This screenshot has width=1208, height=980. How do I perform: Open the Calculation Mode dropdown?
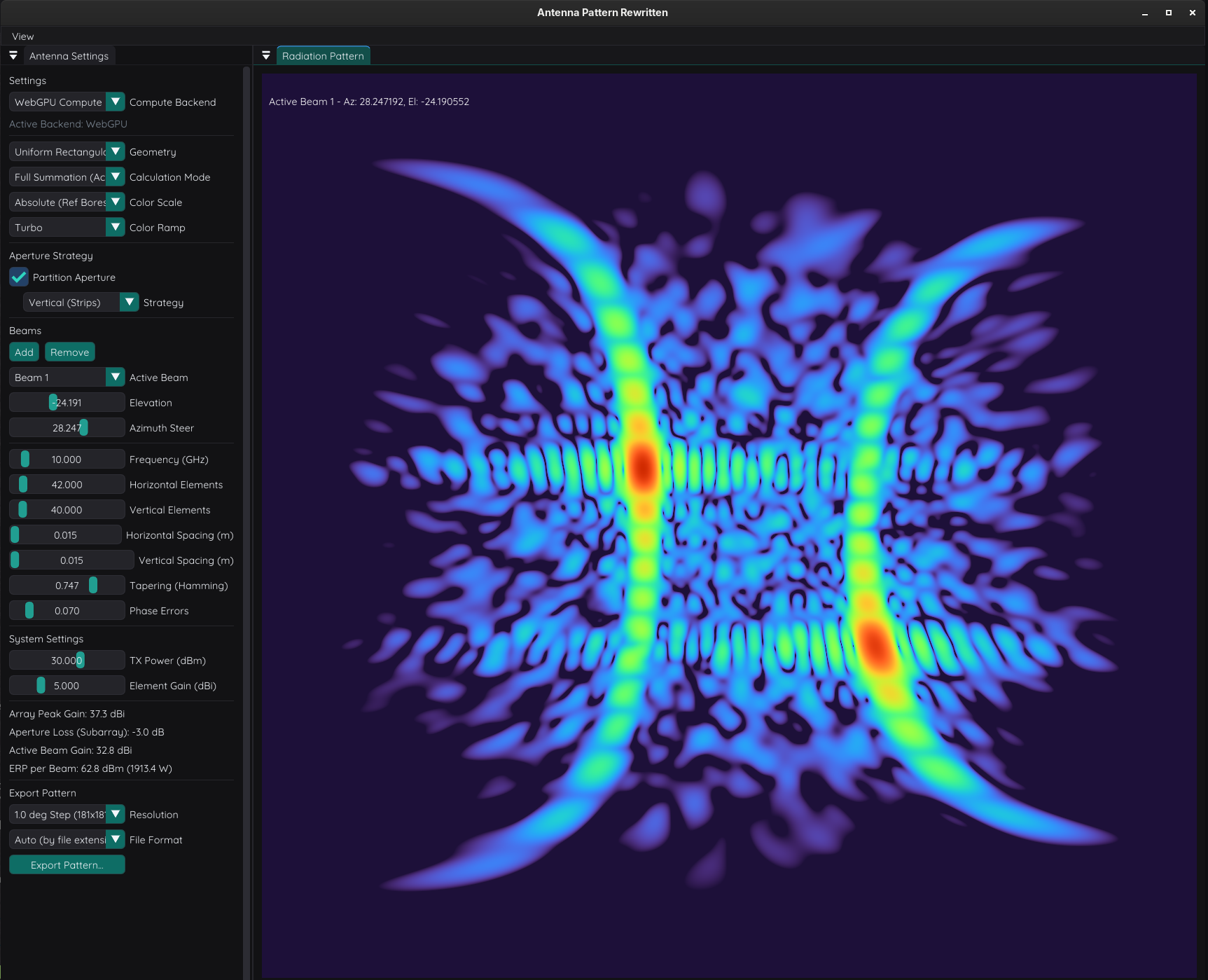67,177
